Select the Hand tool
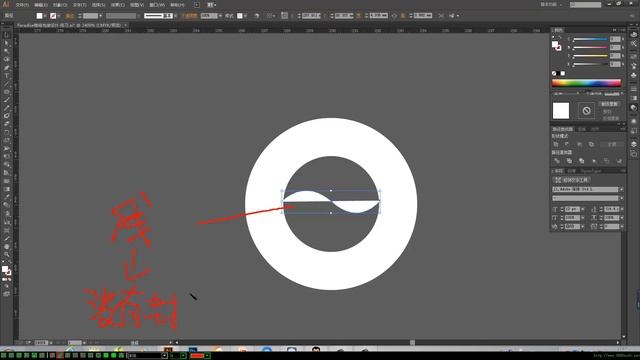The width and height of the screenshot is (640, 360). point(7,247)
